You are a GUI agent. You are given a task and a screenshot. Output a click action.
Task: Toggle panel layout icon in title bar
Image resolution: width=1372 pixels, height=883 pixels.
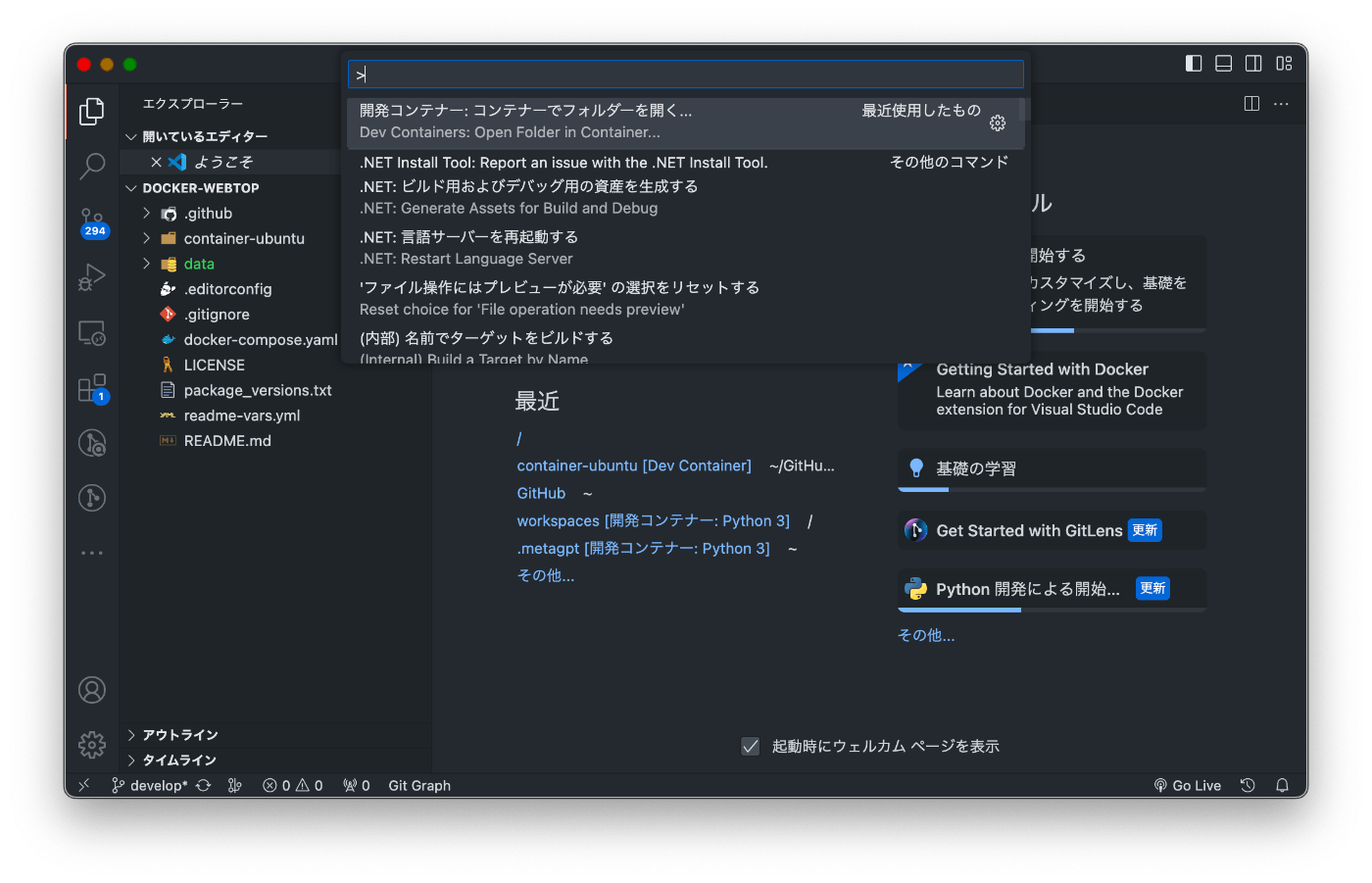click(1224, 64)
